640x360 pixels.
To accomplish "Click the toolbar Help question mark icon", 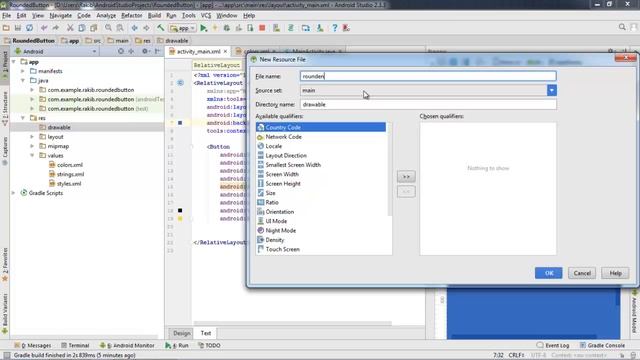I will pos(334,28).
